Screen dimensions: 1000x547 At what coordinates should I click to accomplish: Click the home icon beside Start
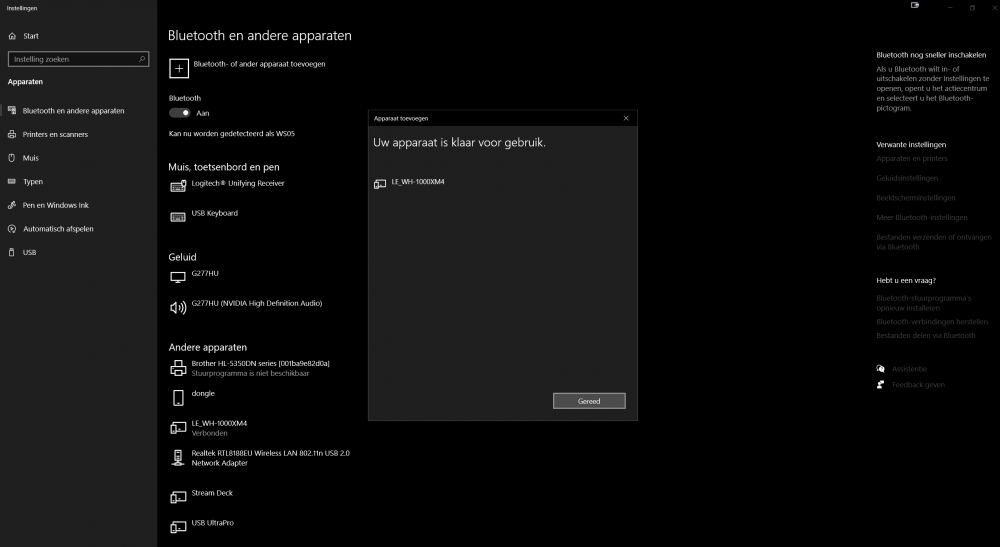point(12,36)
